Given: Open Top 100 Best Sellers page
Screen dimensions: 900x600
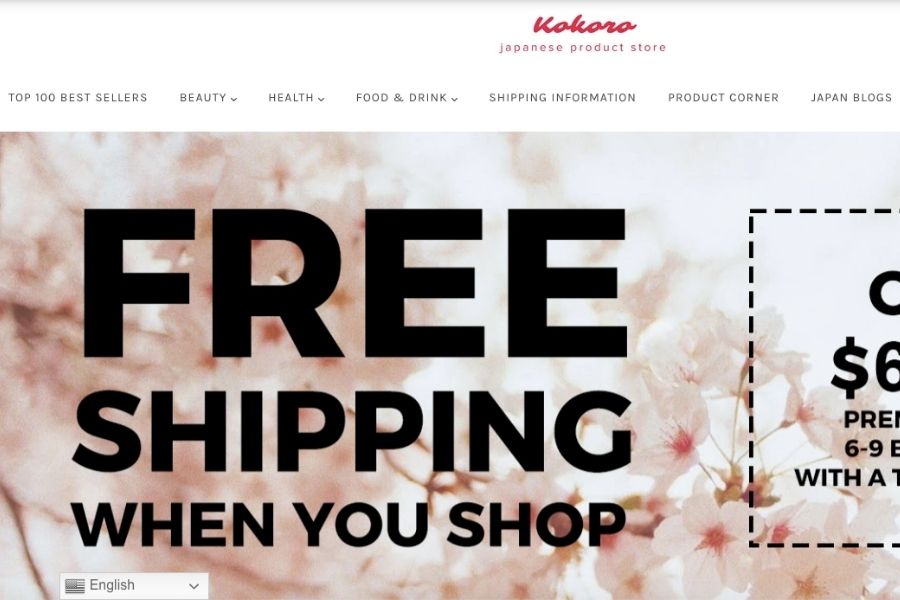Looking at the screenshot, I should pyautogui.click(x=77, y=98).
